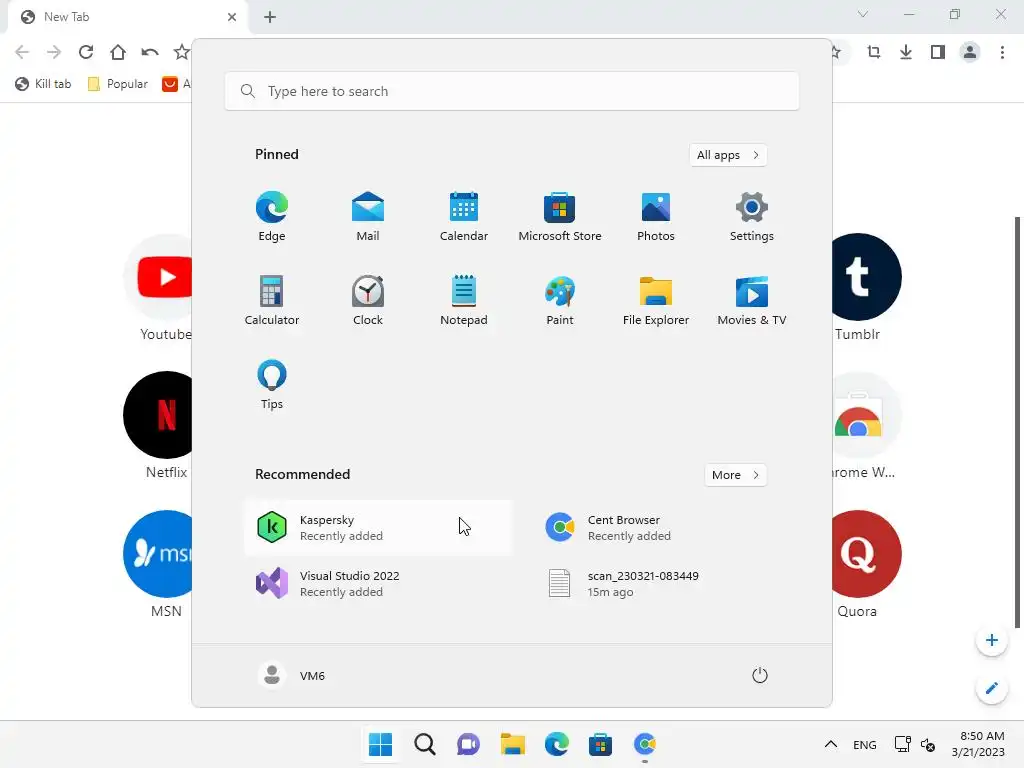Launch Visual Studio 2022 from Recommended
The height and width of the screenshot is (768, 1024).
coord(379,584)
